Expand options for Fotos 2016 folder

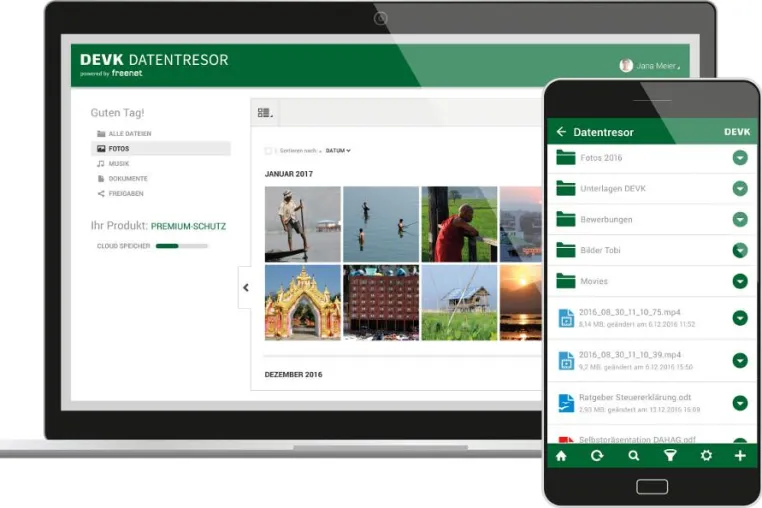pos(740,158)
